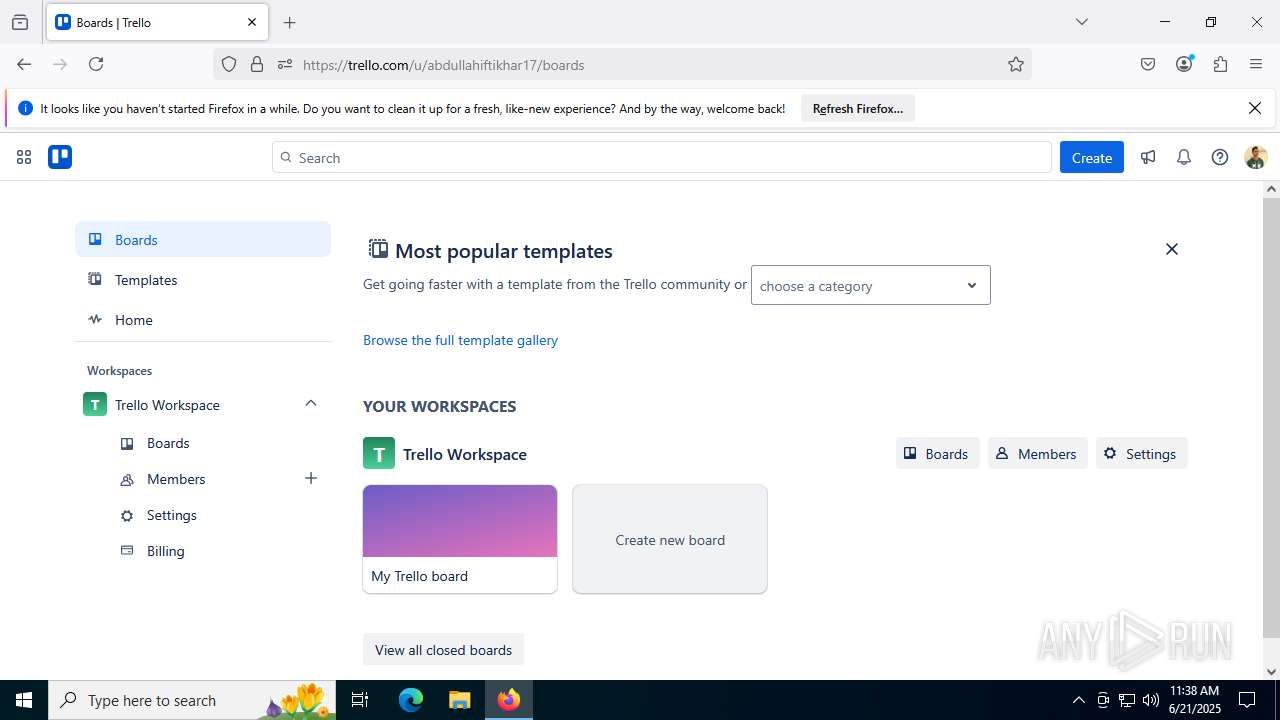Dismiss the Firefox notification bar
The width and height of the screenshot is (1280, 720).
[x=1255, y=108]
